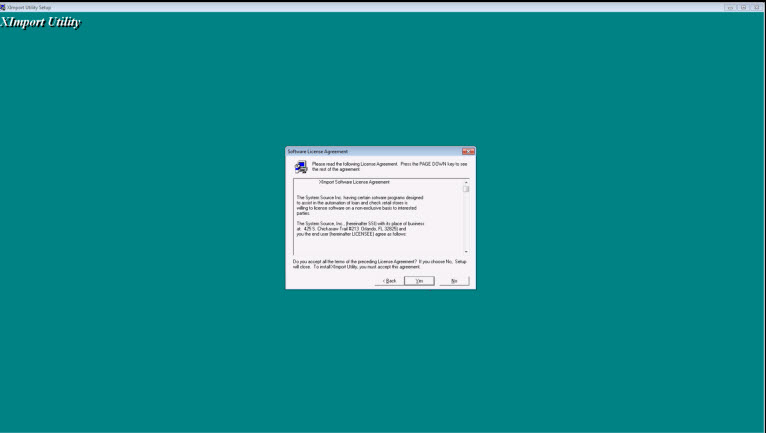
Task: Click the license text scrollbar thumb
Action: (x=466, y=189)
